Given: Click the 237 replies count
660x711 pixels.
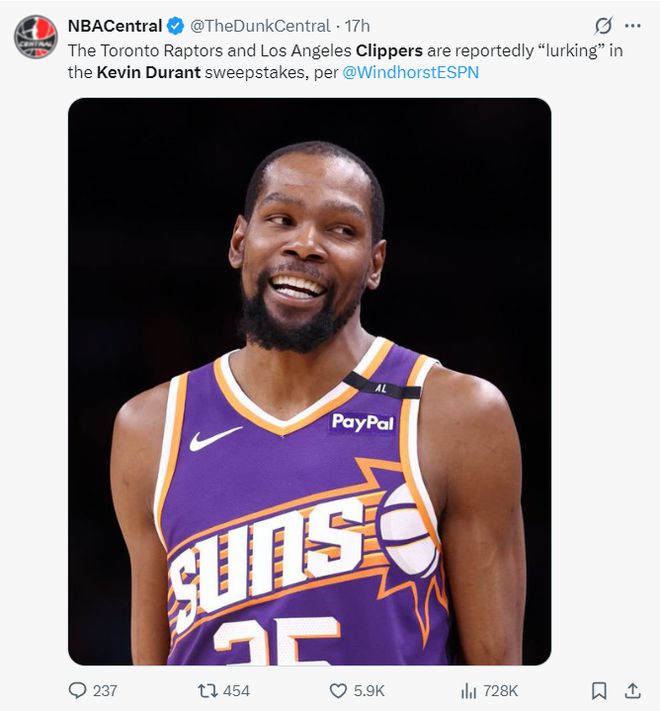Looking at the screenshot, I should click(x=104, y=690).
